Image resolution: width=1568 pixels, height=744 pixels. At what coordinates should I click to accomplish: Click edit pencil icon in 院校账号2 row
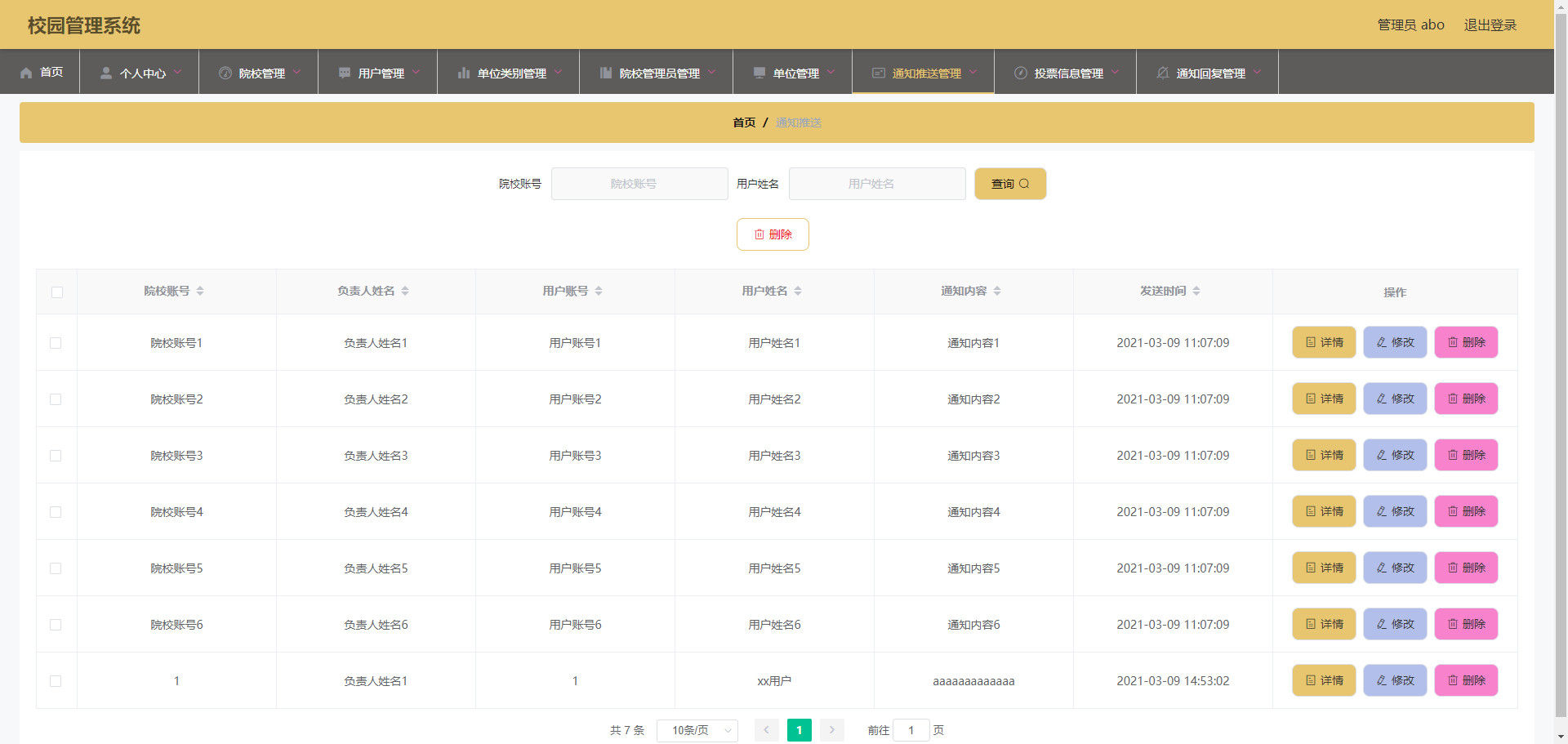coord(1382,399)
